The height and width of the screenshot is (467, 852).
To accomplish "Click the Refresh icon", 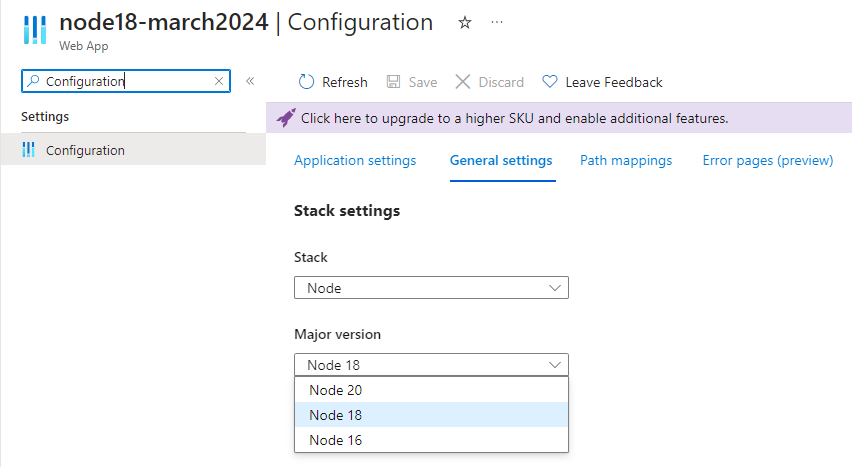I will point(306,82).
